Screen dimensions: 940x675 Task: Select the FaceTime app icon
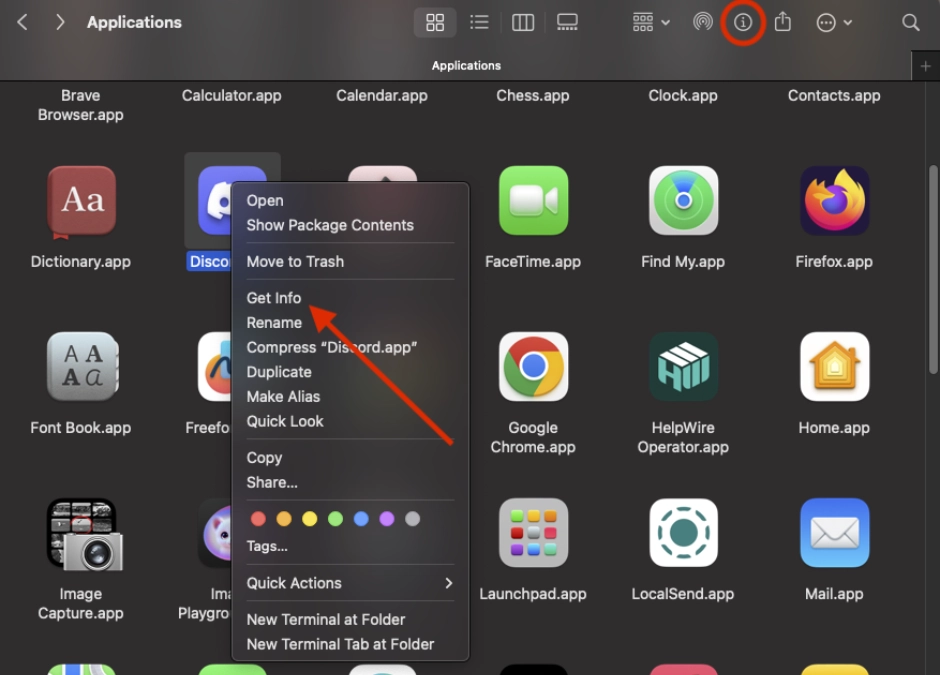[x=534, y=200]
